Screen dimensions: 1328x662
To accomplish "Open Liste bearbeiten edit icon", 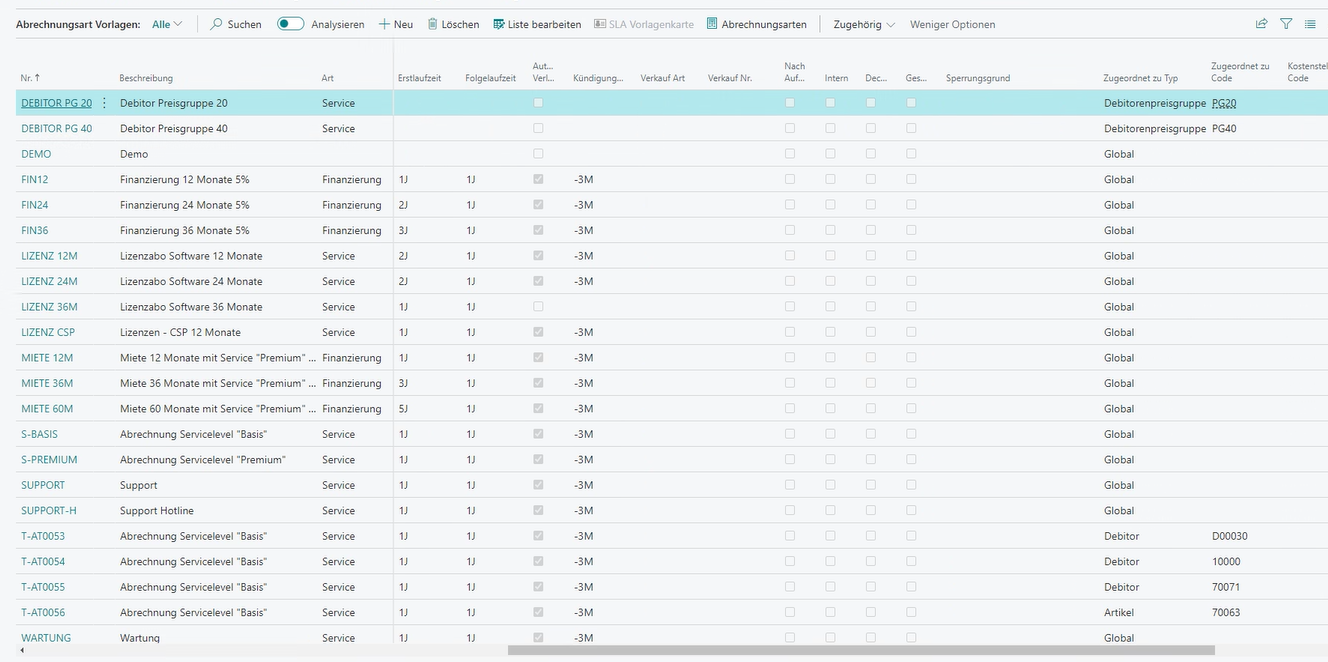I will tap(499, 24).
